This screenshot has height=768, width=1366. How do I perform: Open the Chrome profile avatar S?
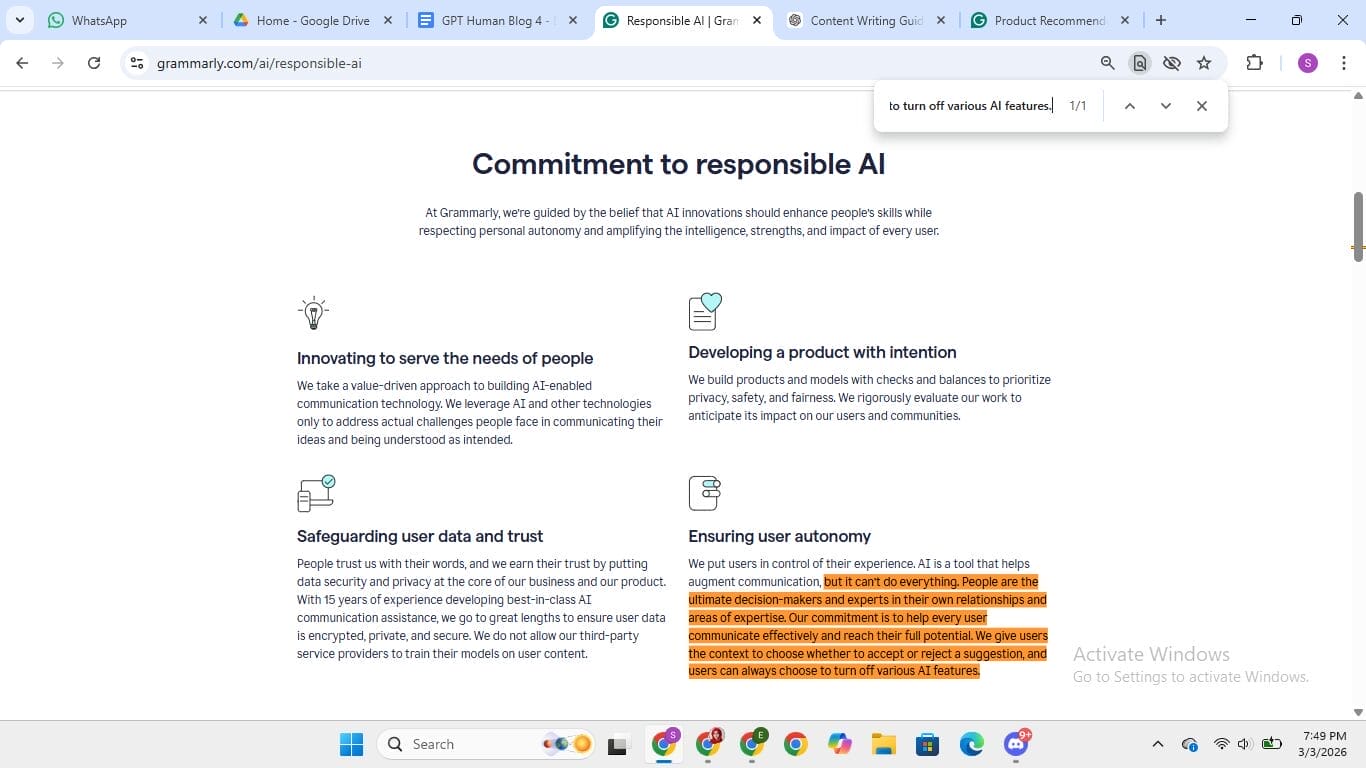click(1308, 63)
